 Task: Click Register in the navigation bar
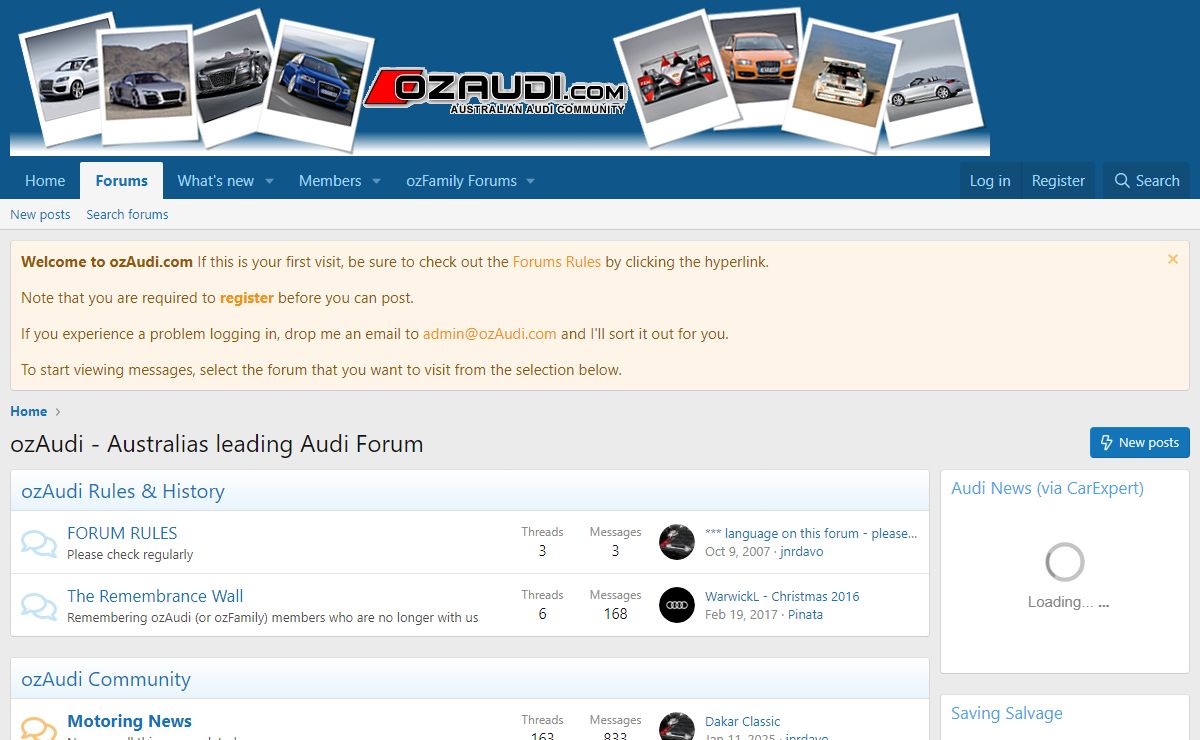tap(1058, 181)
